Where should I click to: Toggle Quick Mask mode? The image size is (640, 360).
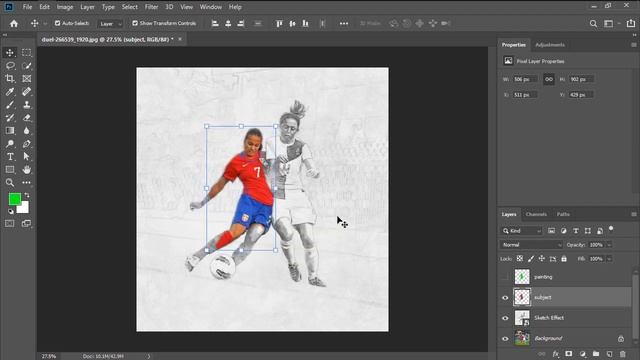(x=10, y=223)
